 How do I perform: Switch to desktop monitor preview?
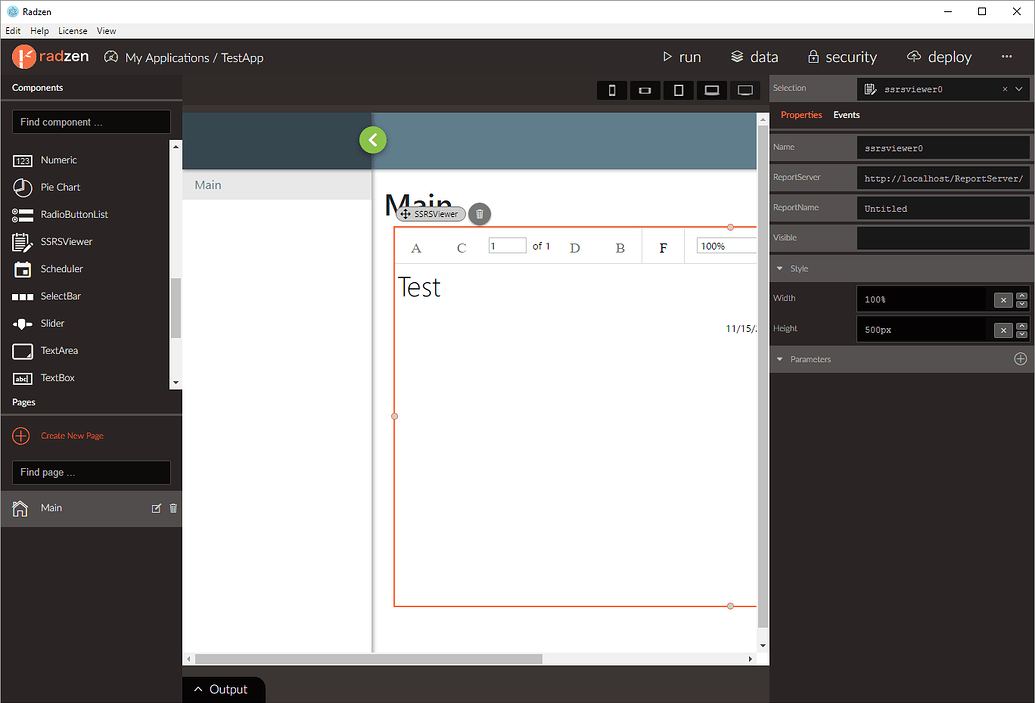745,90
